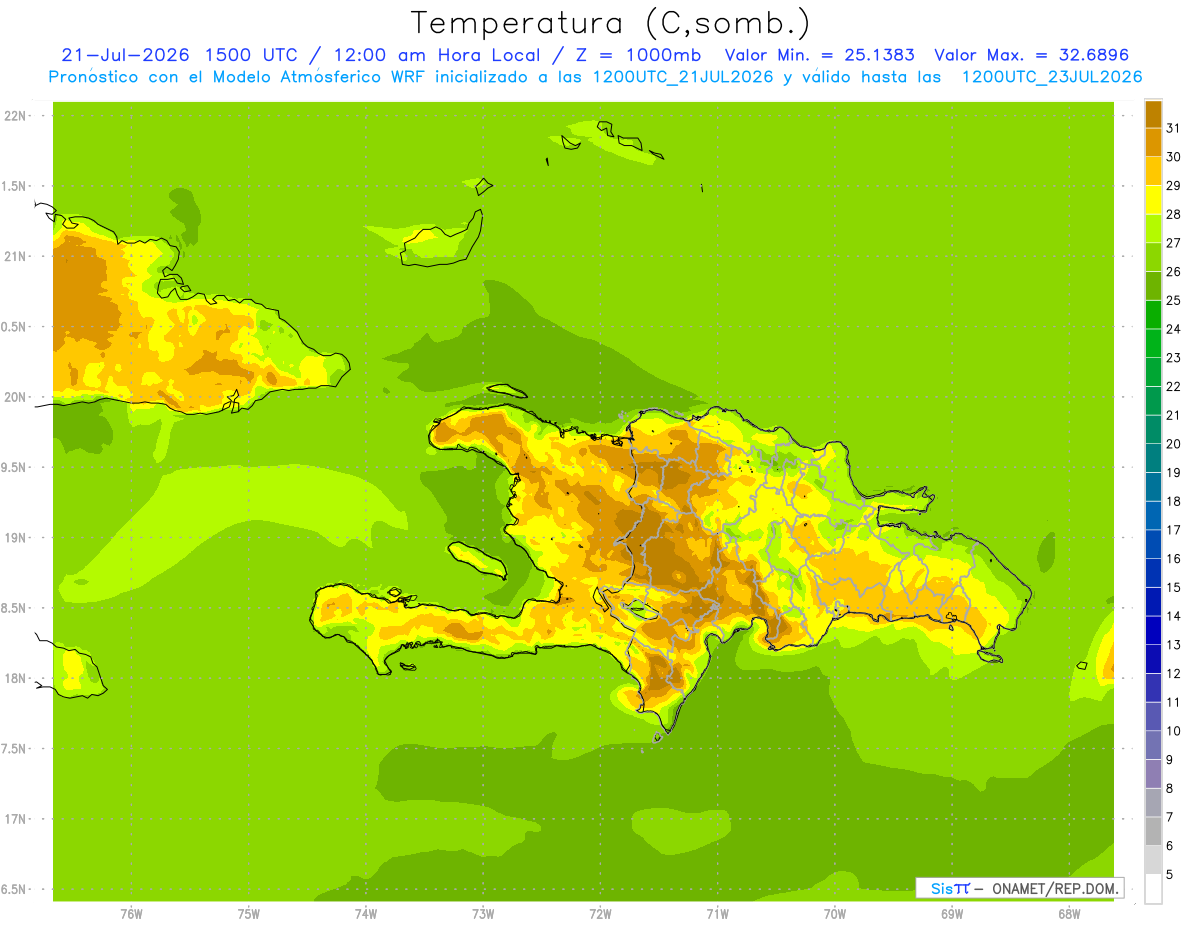Click the "22N" latitude axis label
This screenshot has width=1200, height=927.
click(15, 116)
